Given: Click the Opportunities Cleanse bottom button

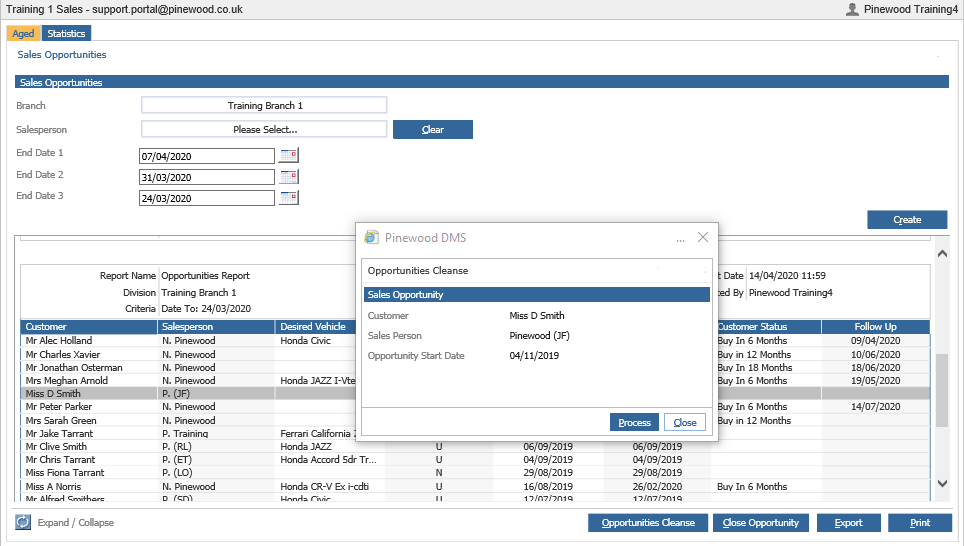Looking at the screenshot, I should [648, 523].
